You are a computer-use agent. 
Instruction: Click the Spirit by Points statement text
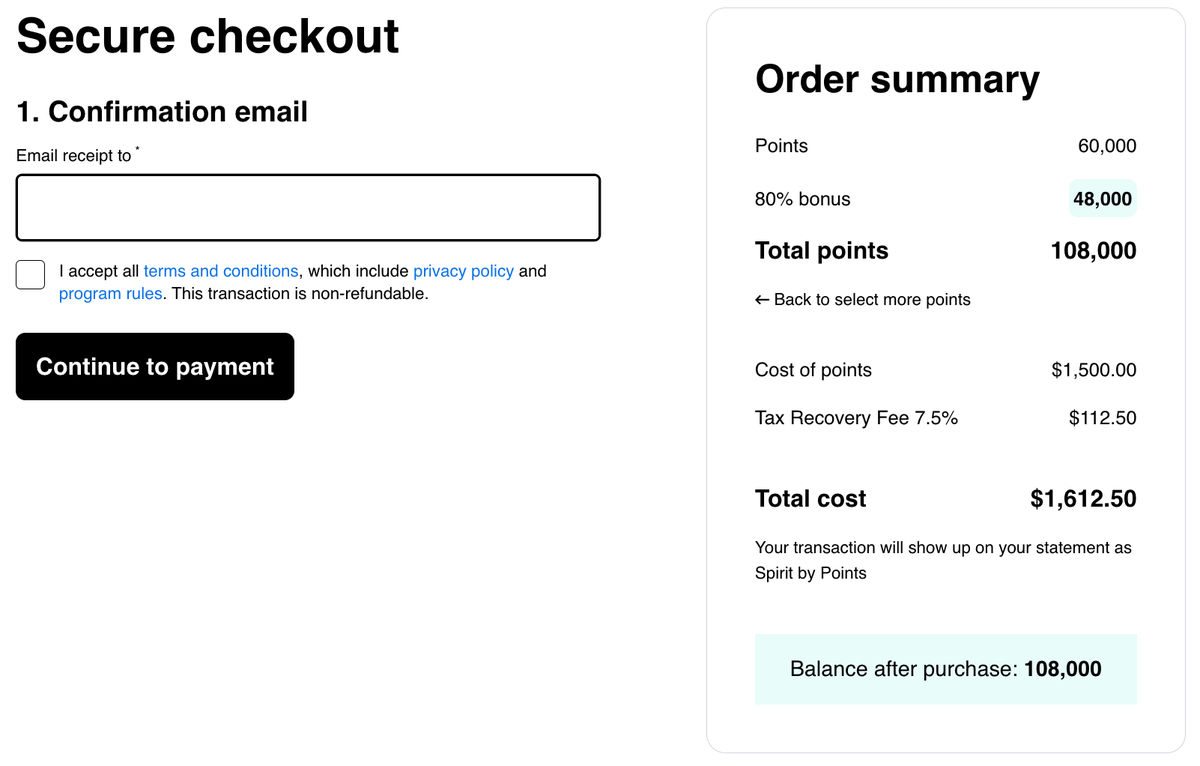click(943, 560)
